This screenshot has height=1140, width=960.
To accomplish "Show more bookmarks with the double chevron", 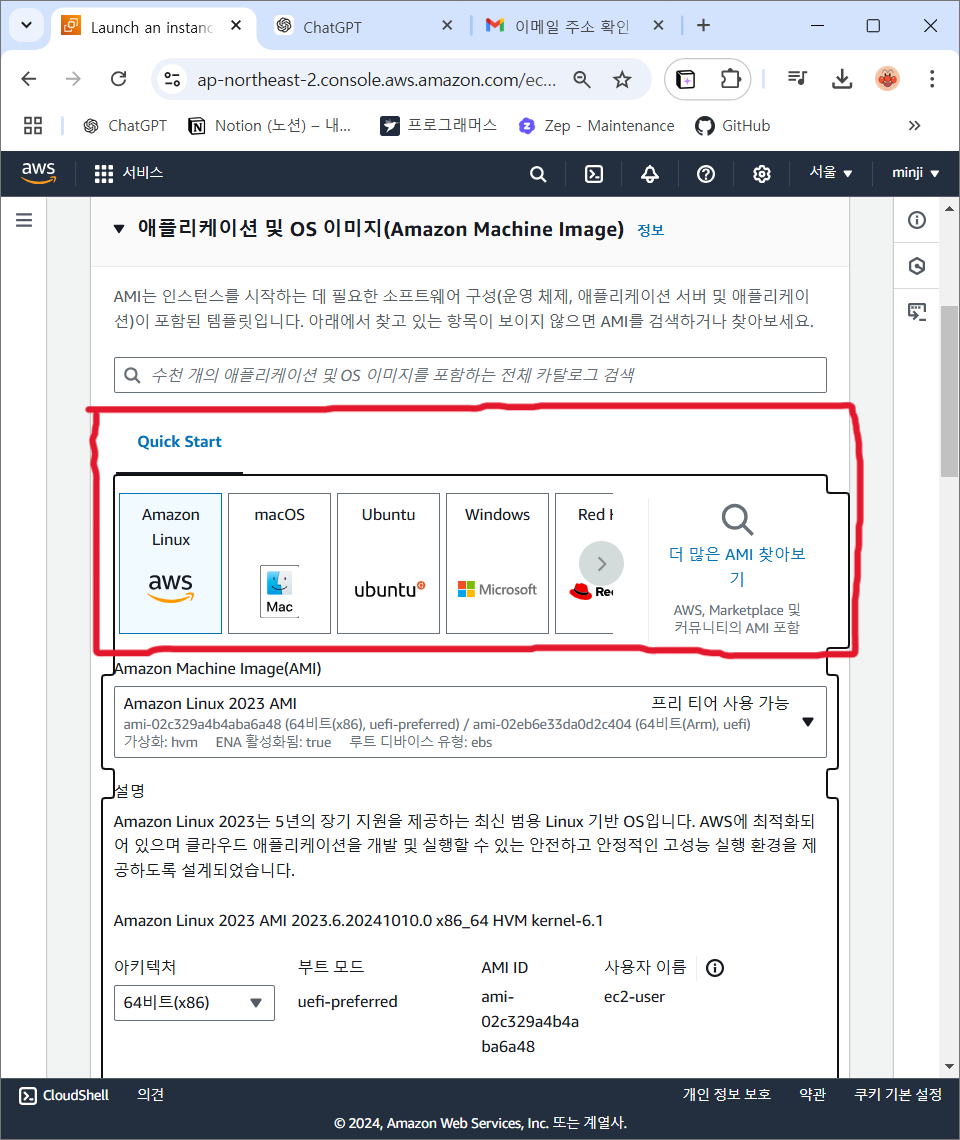I will coord(914,126).
